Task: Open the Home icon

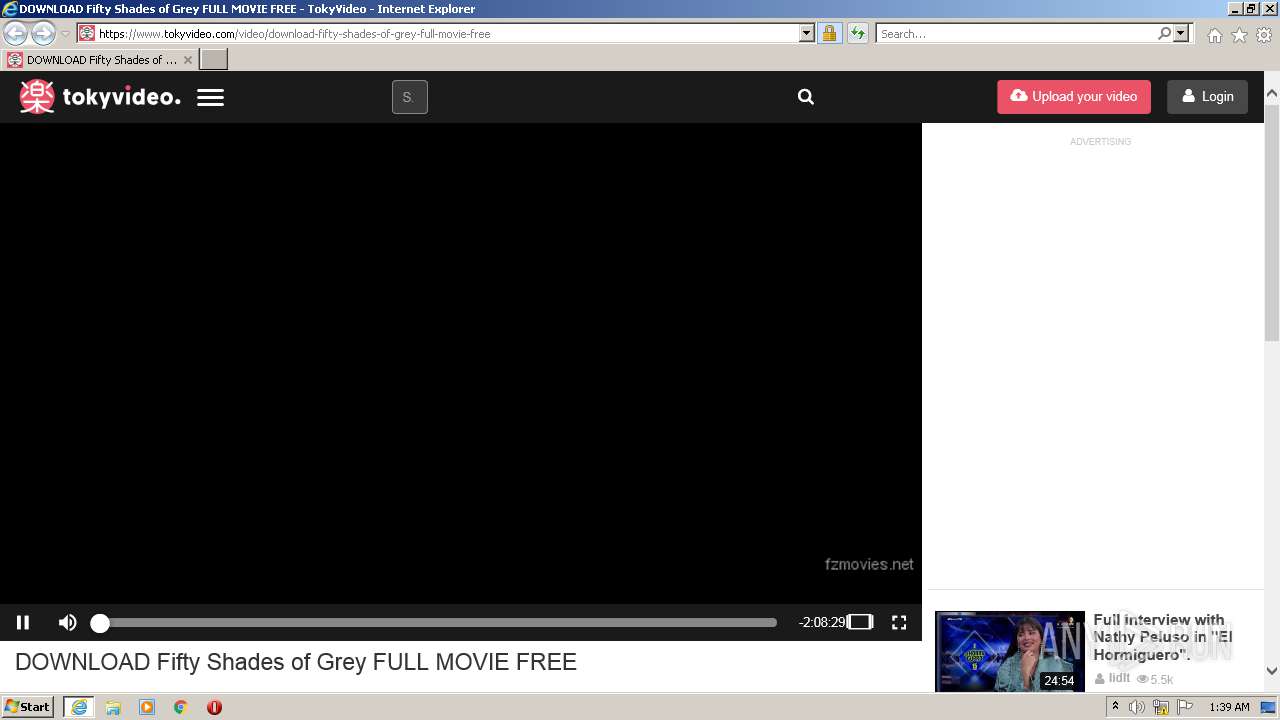Action: (1214, 35)
